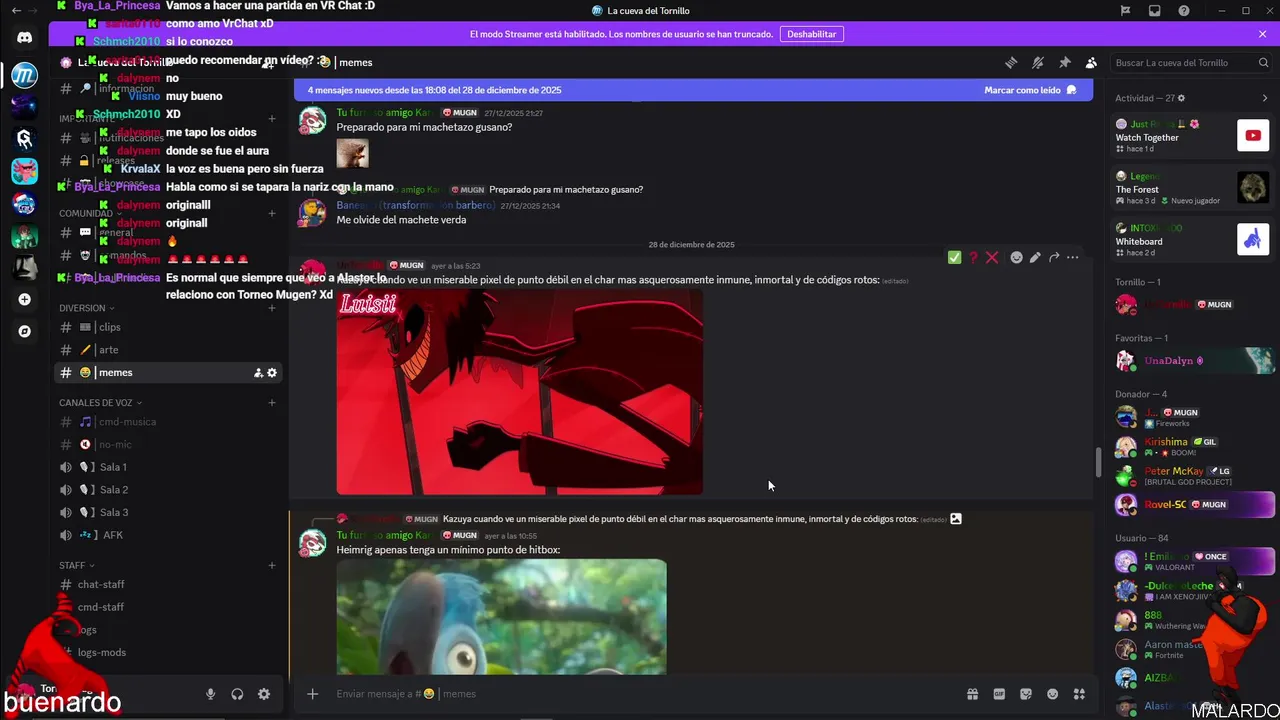Screen dimensions: 1280x720
Task: Open the no-mic channel
Action: click(169, 444)
